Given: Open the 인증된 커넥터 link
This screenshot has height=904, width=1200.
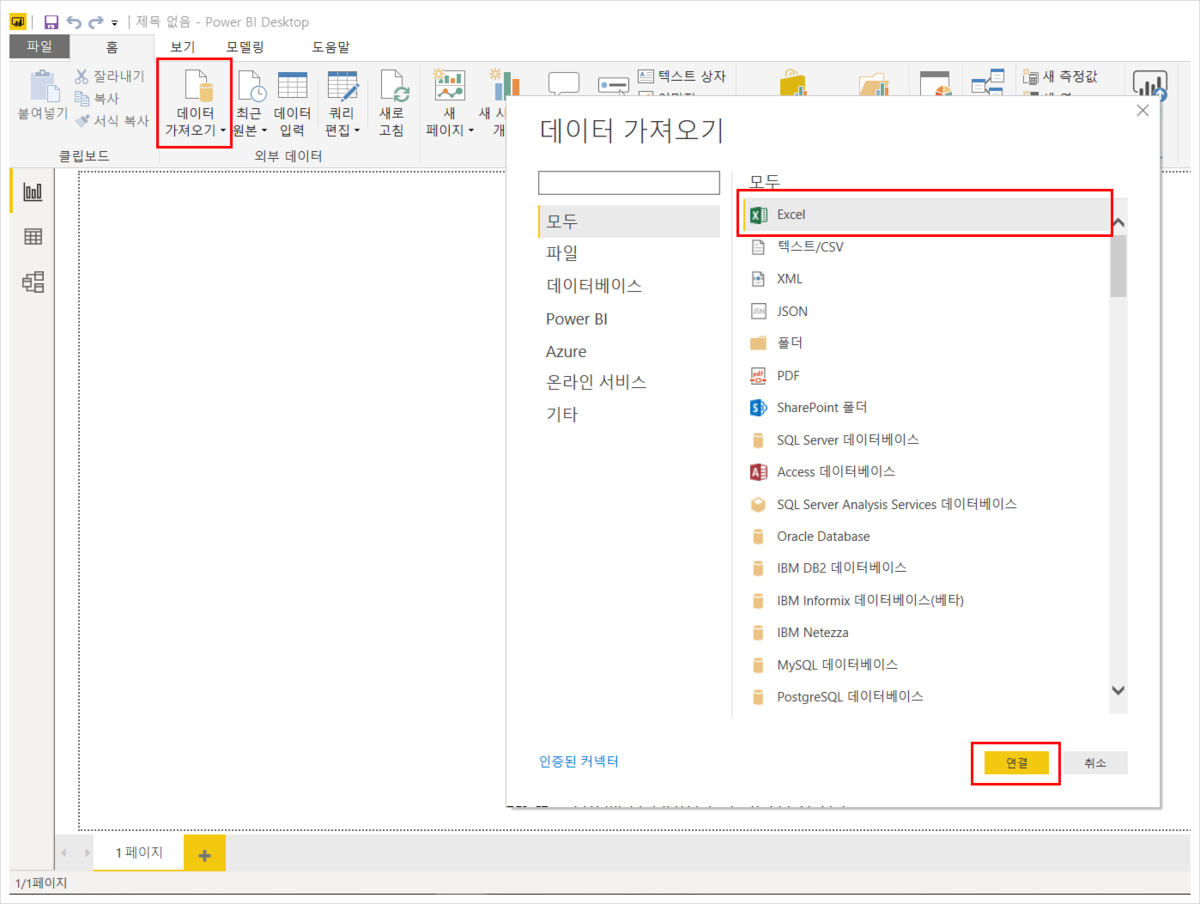Looking at the screenshot, I should (x=579, y=761).
